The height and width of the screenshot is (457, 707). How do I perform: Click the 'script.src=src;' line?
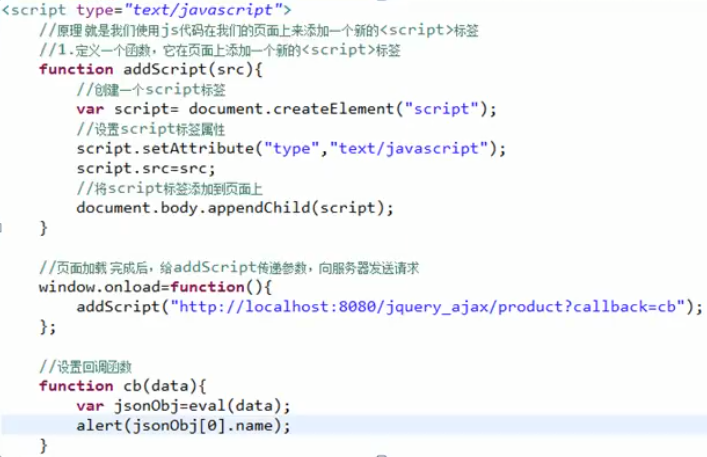[146, 169]
